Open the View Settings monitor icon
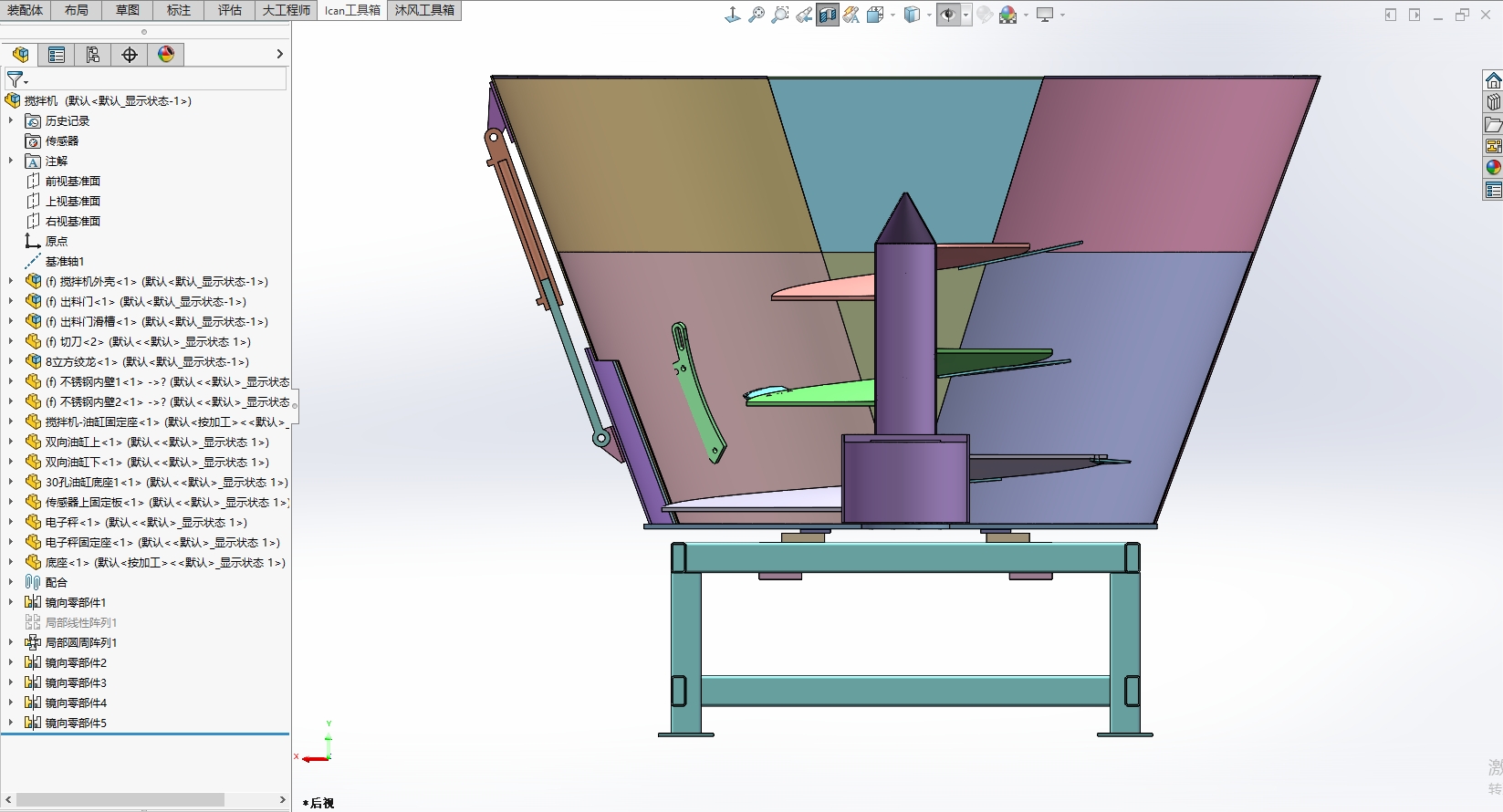This screenshot has width=1503, height=812. [x=1045, y=15]
